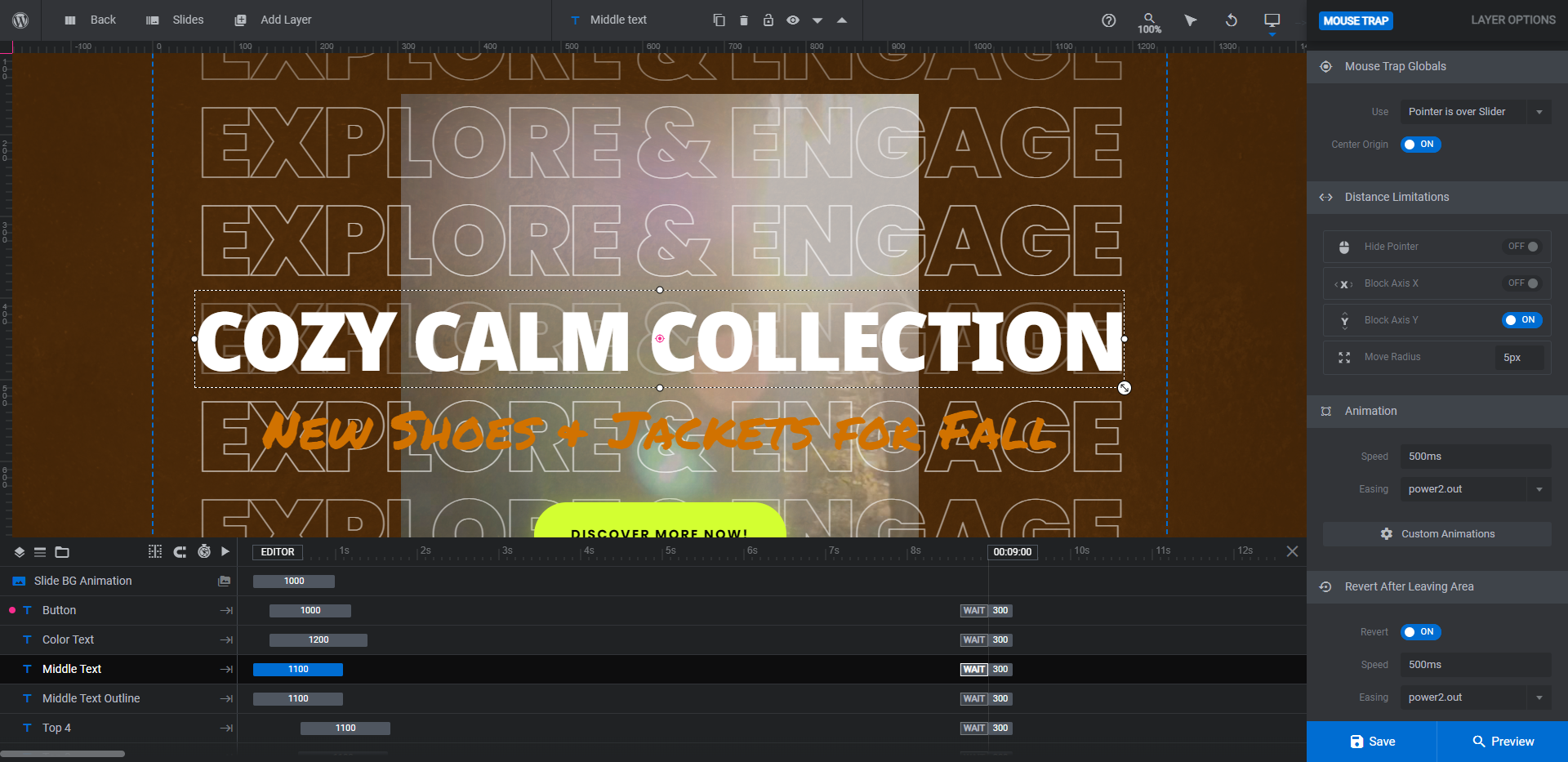Image resolution: width=1568 pixels, height=762 pixels.
Task: Disable Block Axis Y toggle
Action: (1522, 320)
